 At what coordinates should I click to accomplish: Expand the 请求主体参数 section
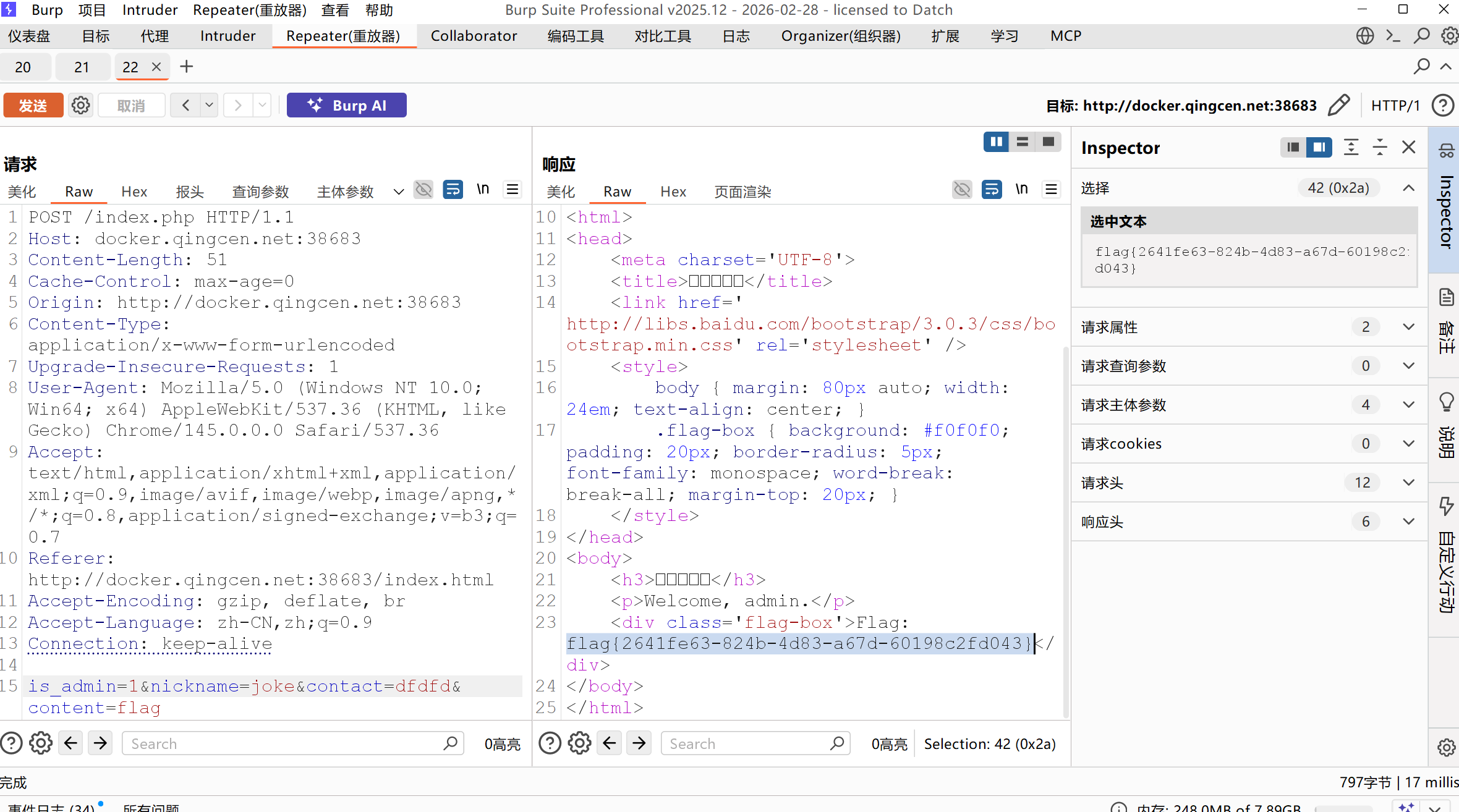coord(1408,405)
